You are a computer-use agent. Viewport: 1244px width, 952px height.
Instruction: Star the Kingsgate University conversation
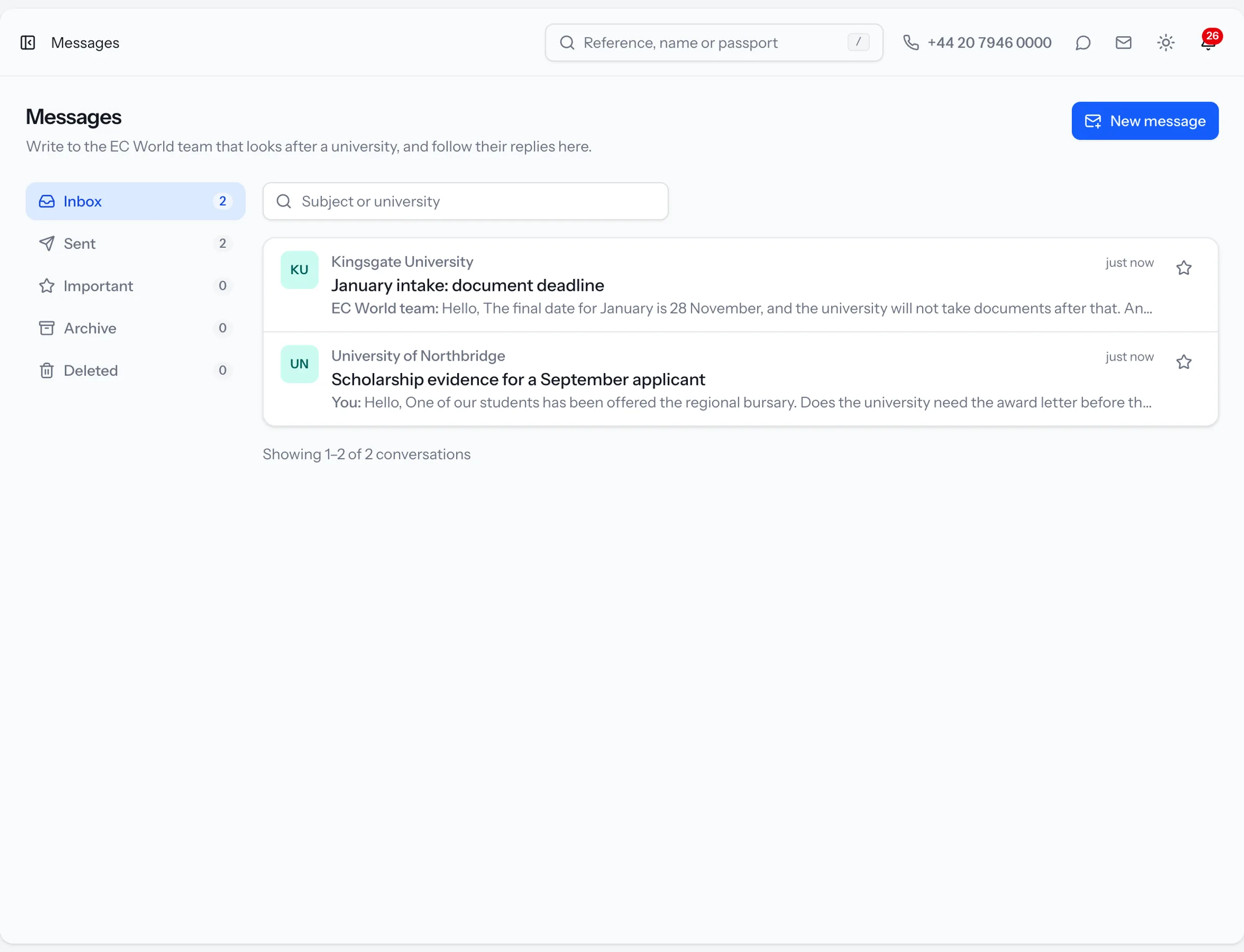tap(1183, 267)
